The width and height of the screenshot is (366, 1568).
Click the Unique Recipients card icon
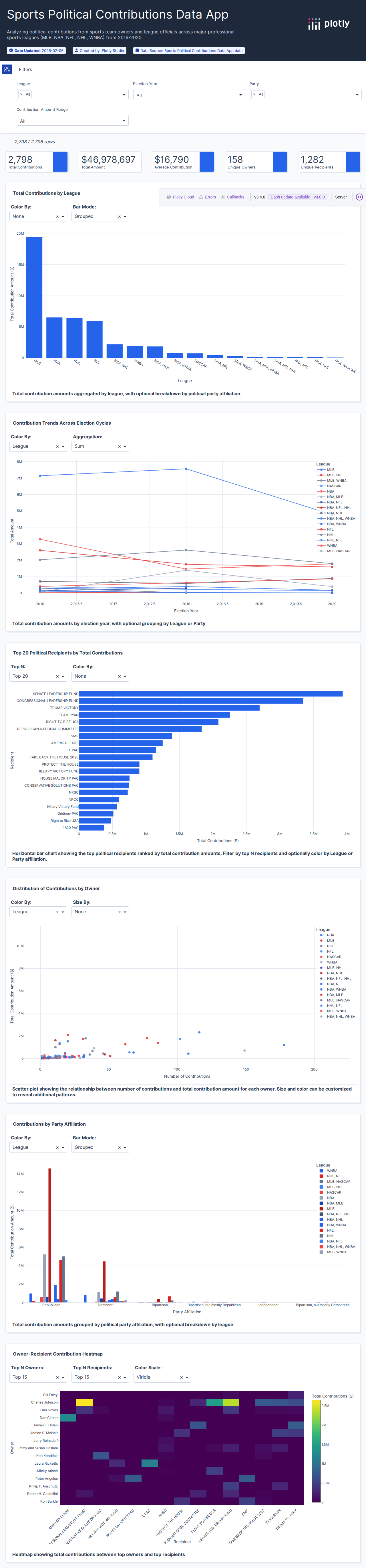pyautogui.click(x=353, y=162)
